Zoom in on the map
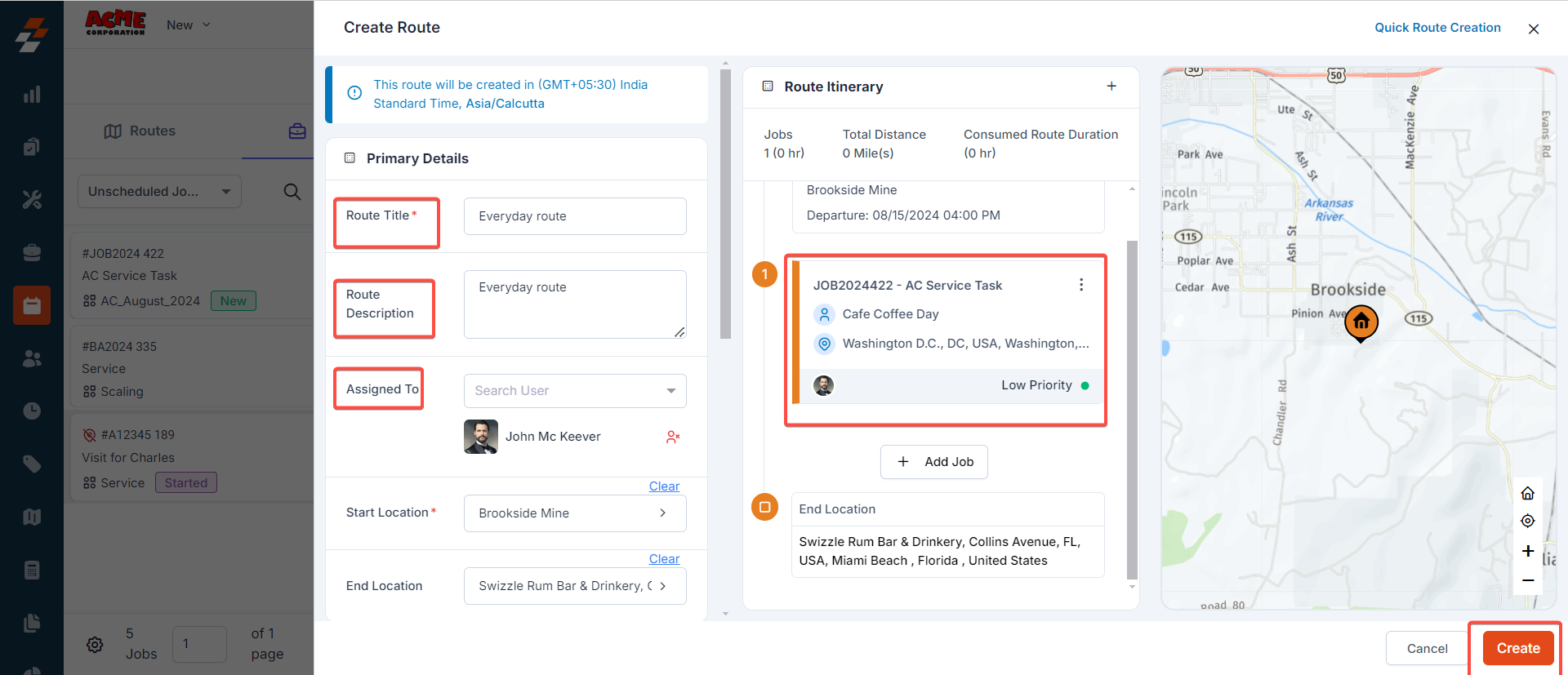The image size is (1568, 675). tap(1527, 551)
